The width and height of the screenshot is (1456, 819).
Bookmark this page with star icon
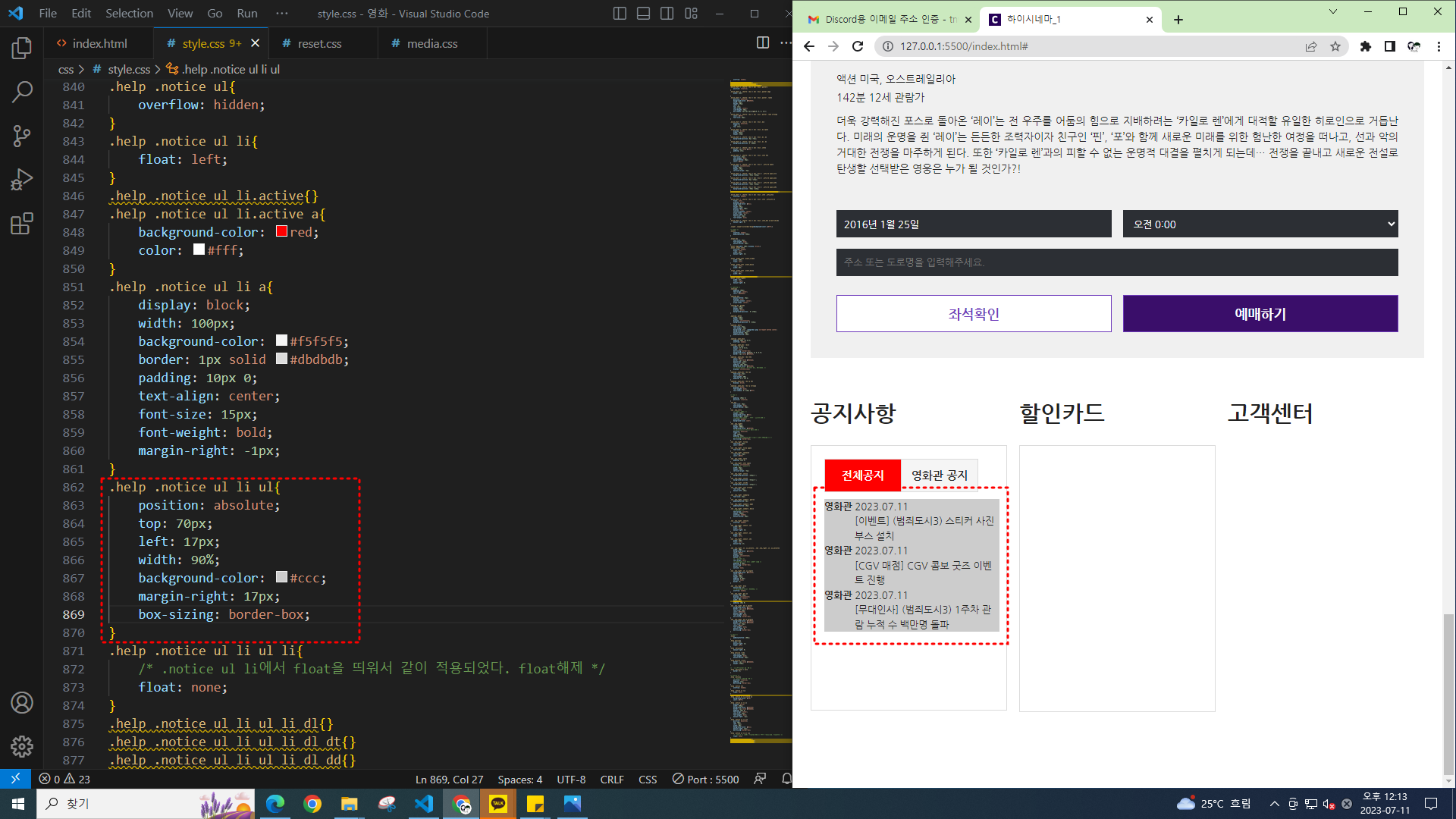1335,46
